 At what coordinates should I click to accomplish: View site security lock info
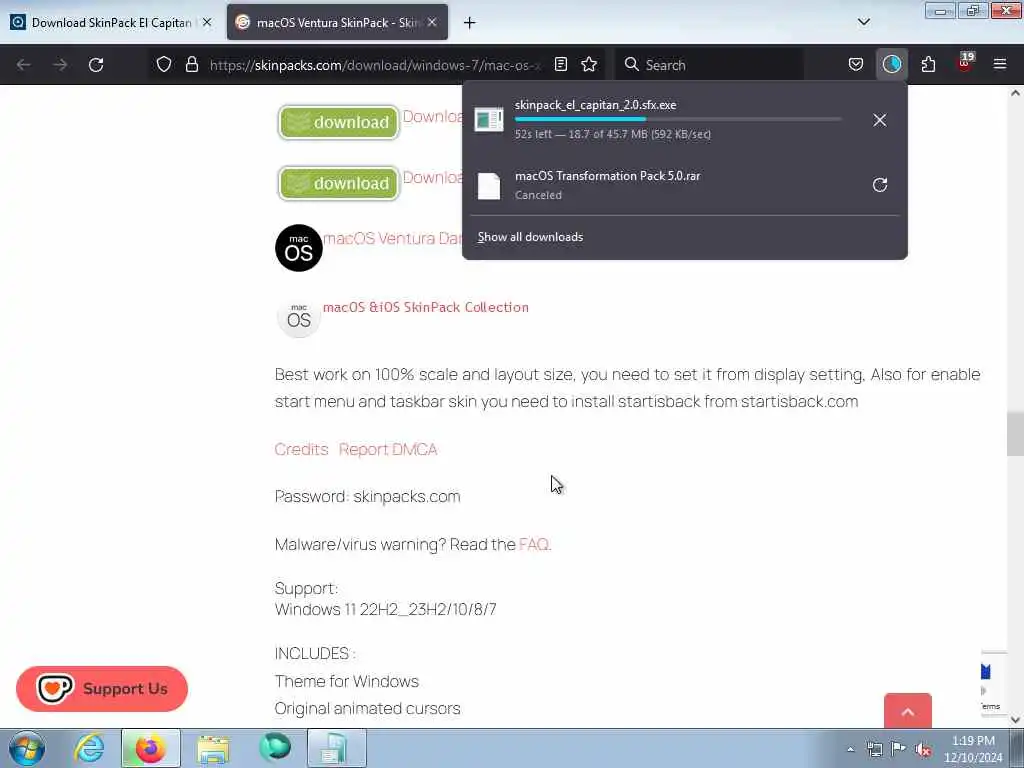point(191,65)
